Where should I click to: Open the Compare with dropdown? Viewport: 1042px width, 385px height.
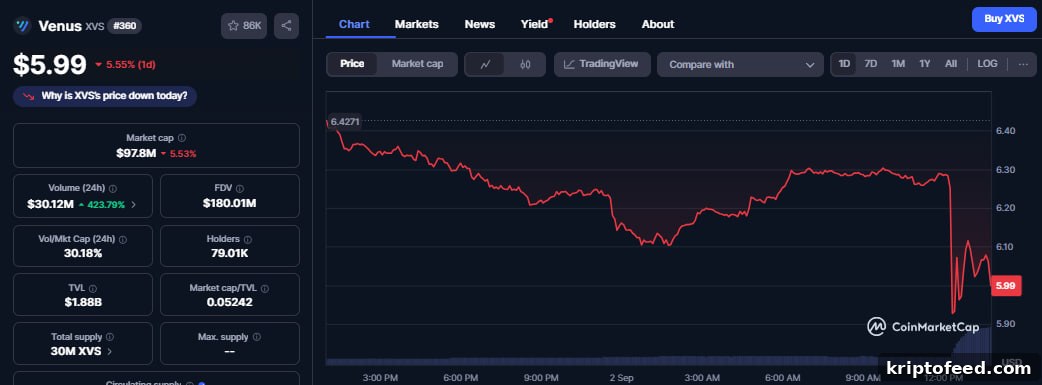pyautogui.click(x=740, y=64)
